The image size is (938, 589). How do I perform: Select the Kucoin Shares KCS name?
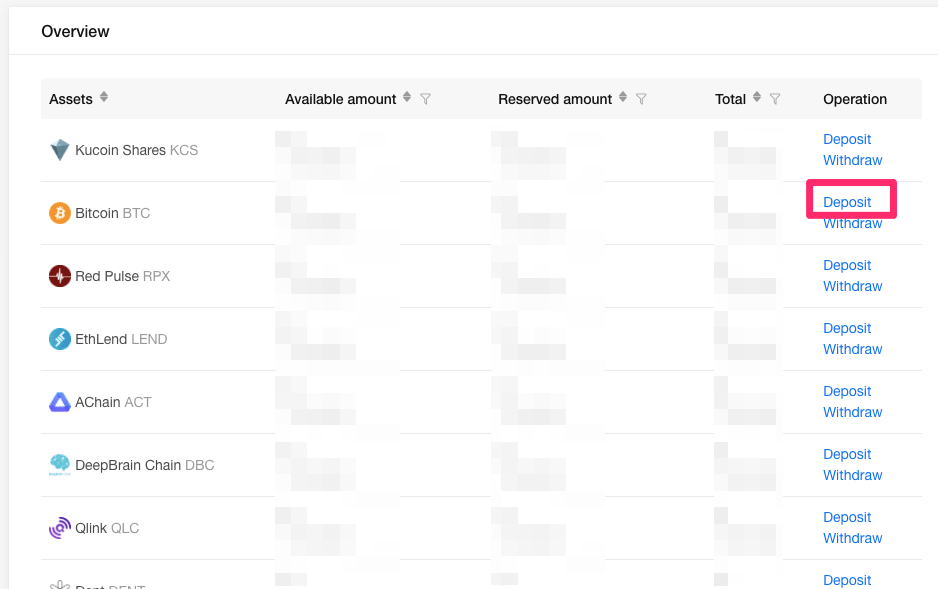click(x=136, y=150)
